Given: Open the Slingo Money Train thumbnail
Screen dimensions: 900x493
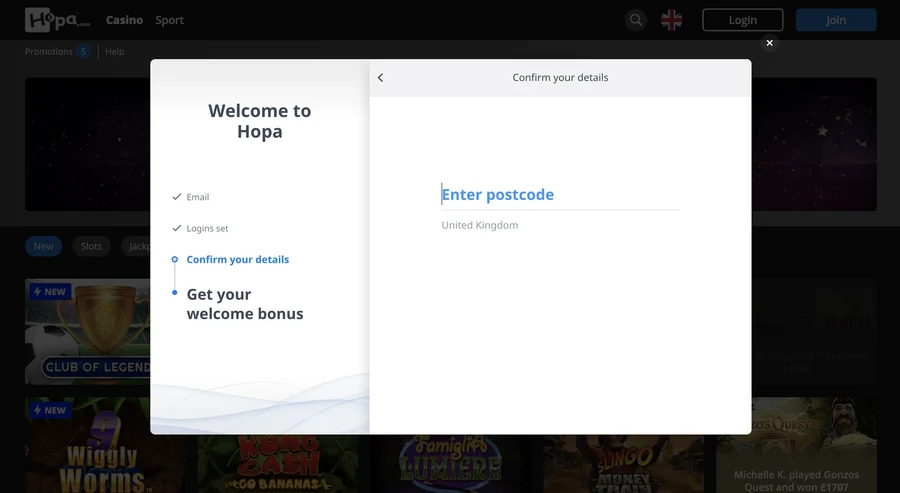Looking at the screenshot, I should coord(623,464).
